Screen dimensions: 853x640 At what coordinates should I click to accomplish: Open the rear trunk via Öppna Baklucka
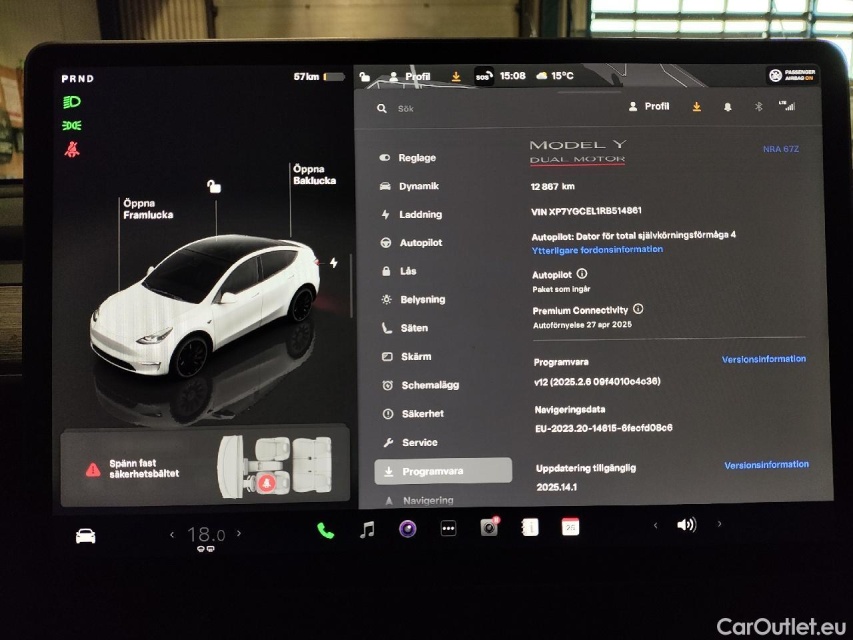click(x=314, y=175)
